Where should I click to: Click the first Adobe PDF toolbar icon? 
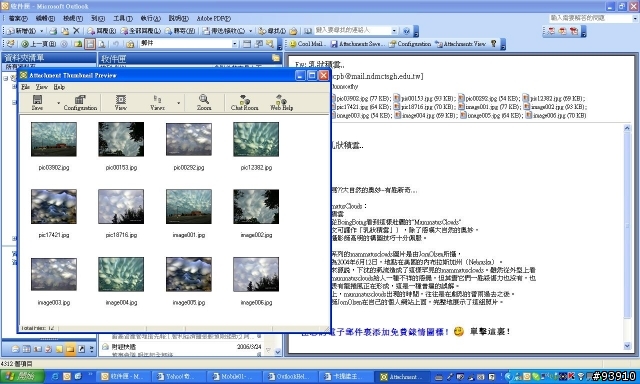[x=551, y=31]
